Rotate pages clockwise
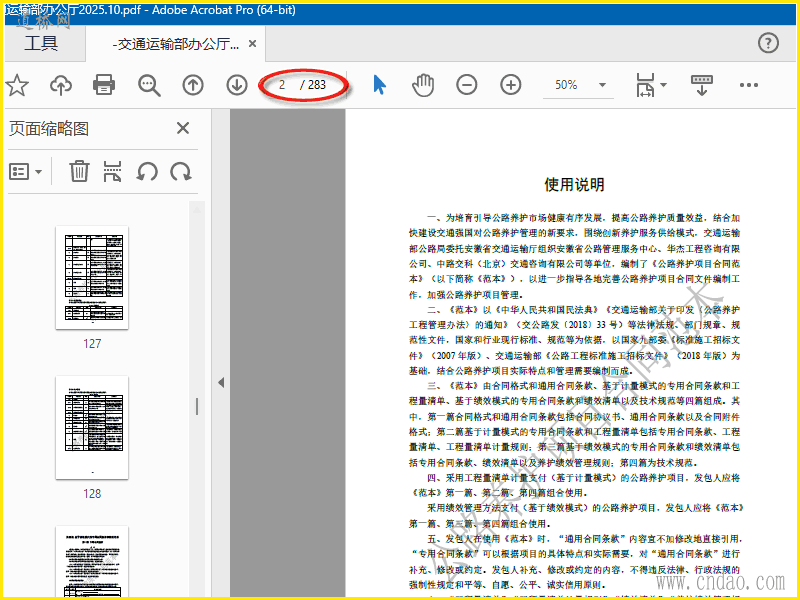The width and height of the screenshot is (800, 600). tap(181, 171)
